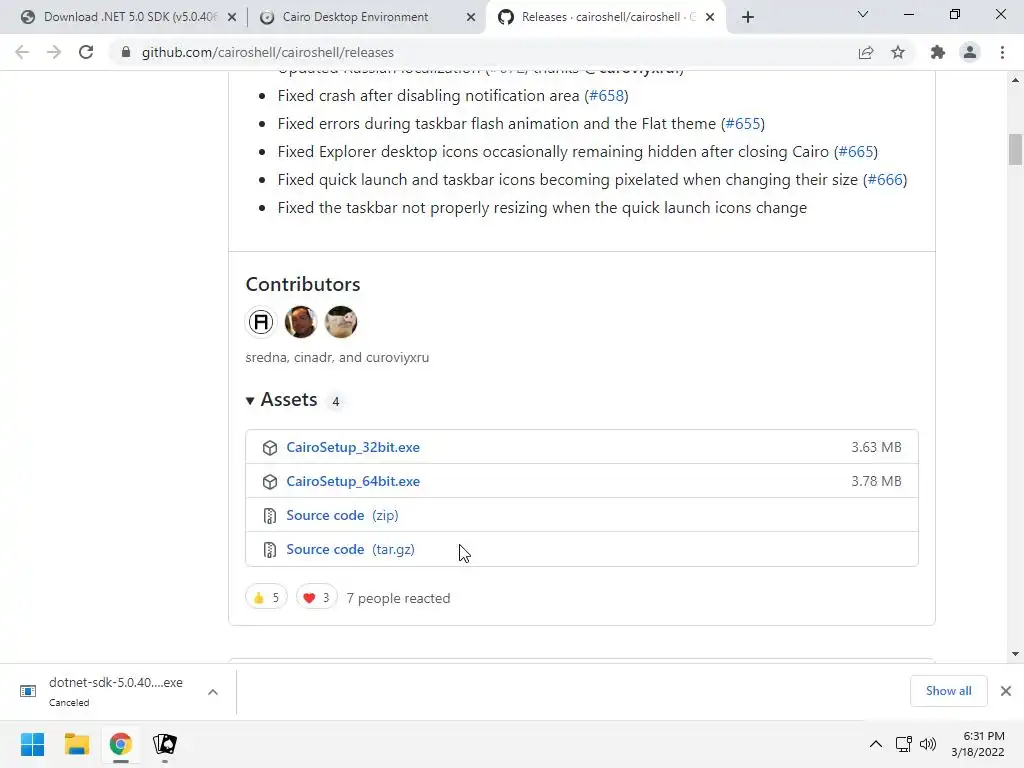Reload the page with the refresh icon

tap(86, 53)
